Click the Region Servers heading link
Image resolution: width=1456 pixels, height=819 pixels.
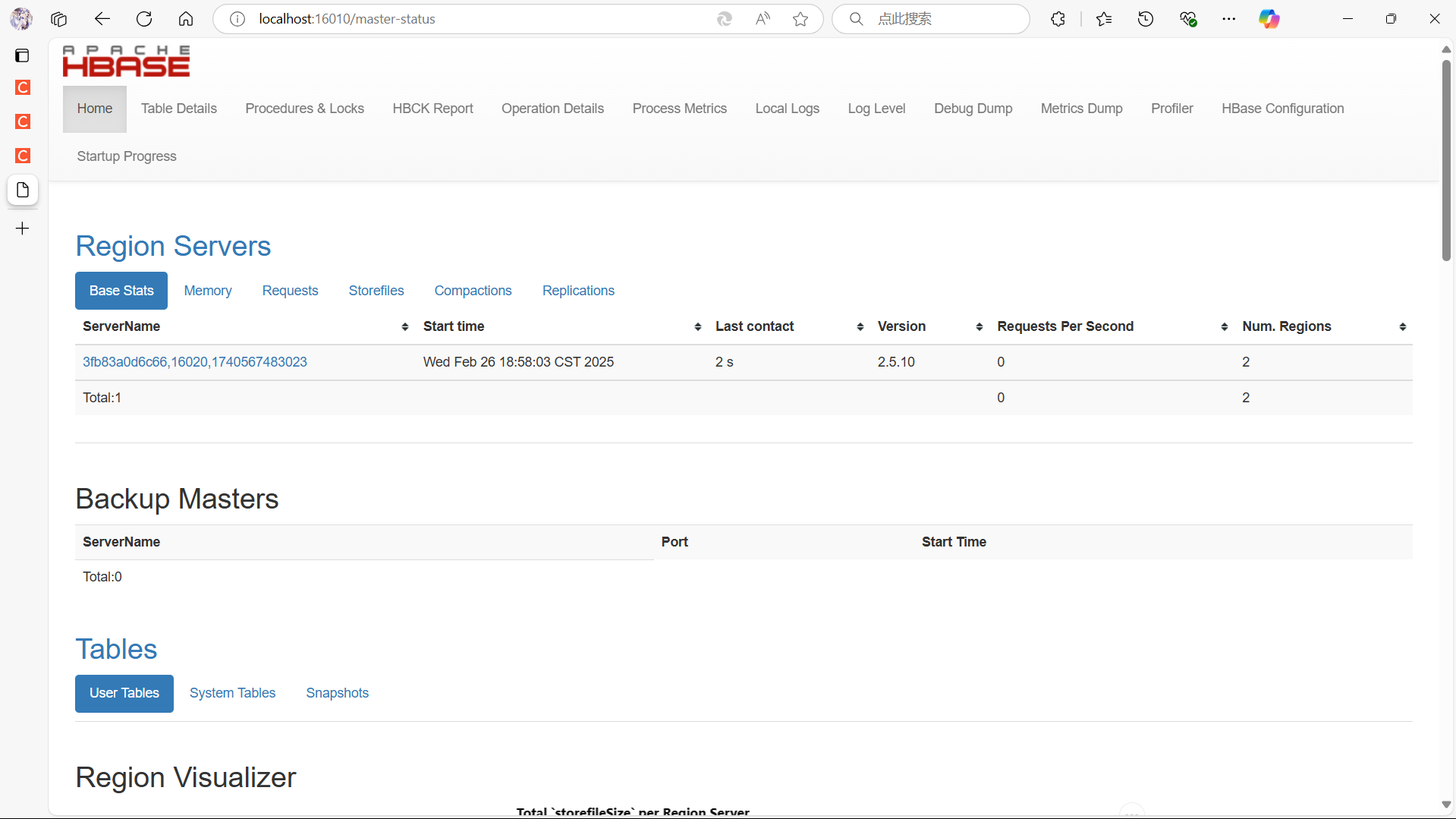(173, 246)
